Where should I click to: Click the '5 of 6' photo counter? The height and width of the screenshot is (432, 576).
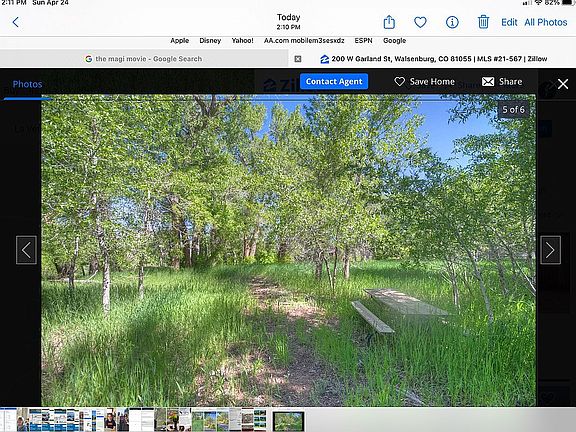click(x=514, y=109)
